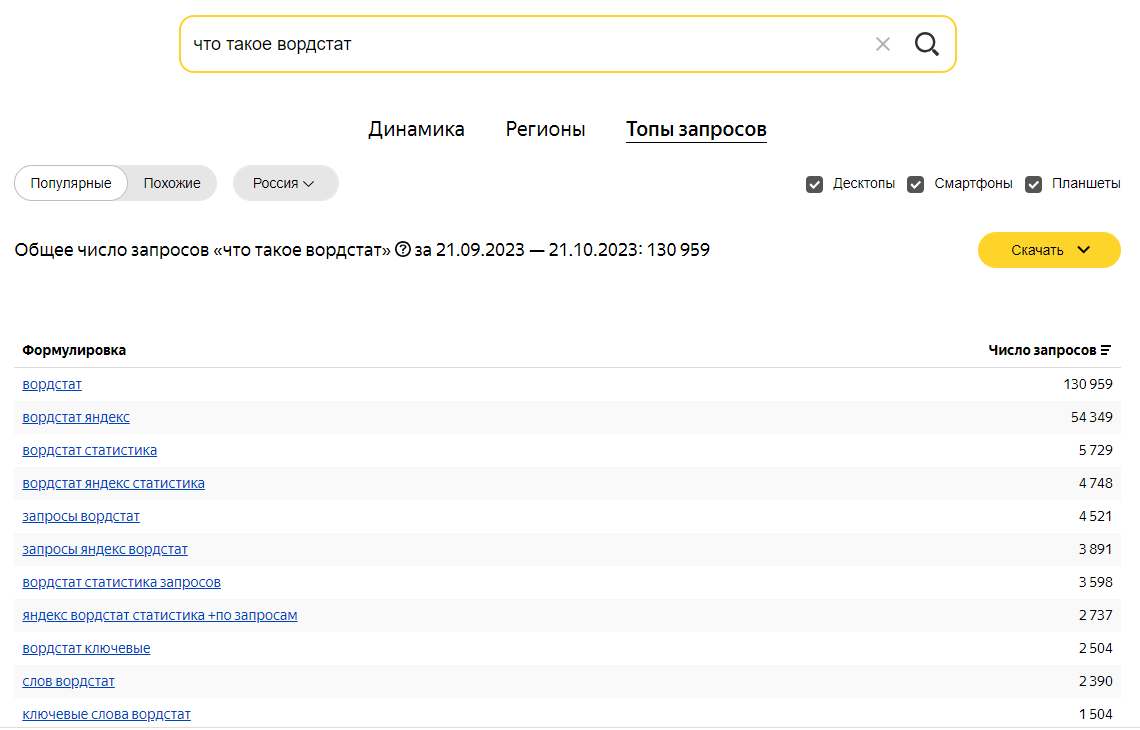Select the value 2 390

[x=1096, y=681]
